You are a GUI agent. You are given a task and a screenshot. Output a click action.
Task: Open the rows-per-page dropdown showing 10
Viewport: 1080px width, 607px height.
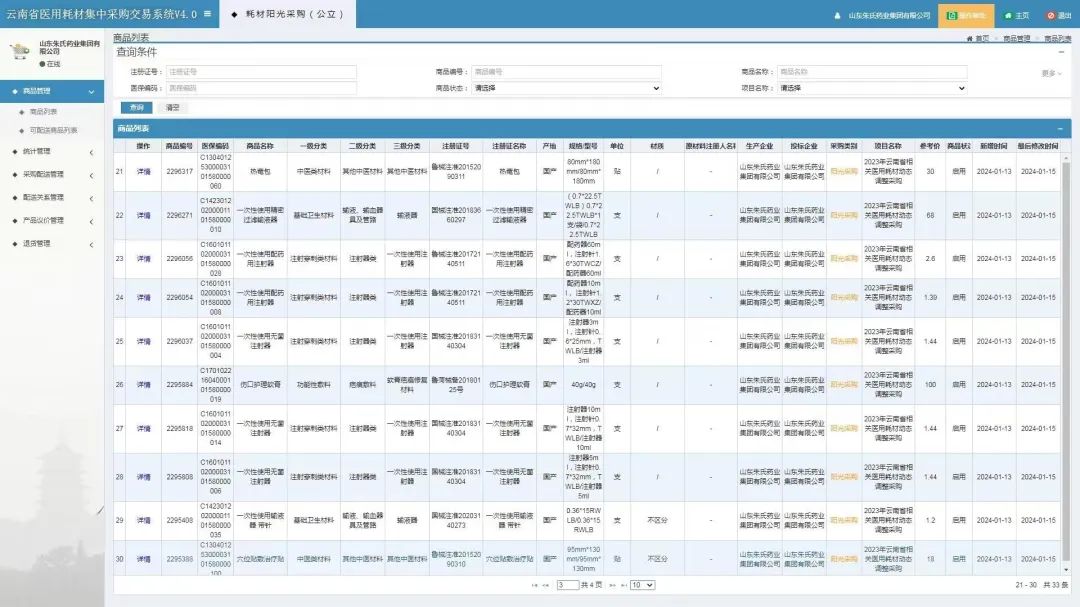pos(642,585)
